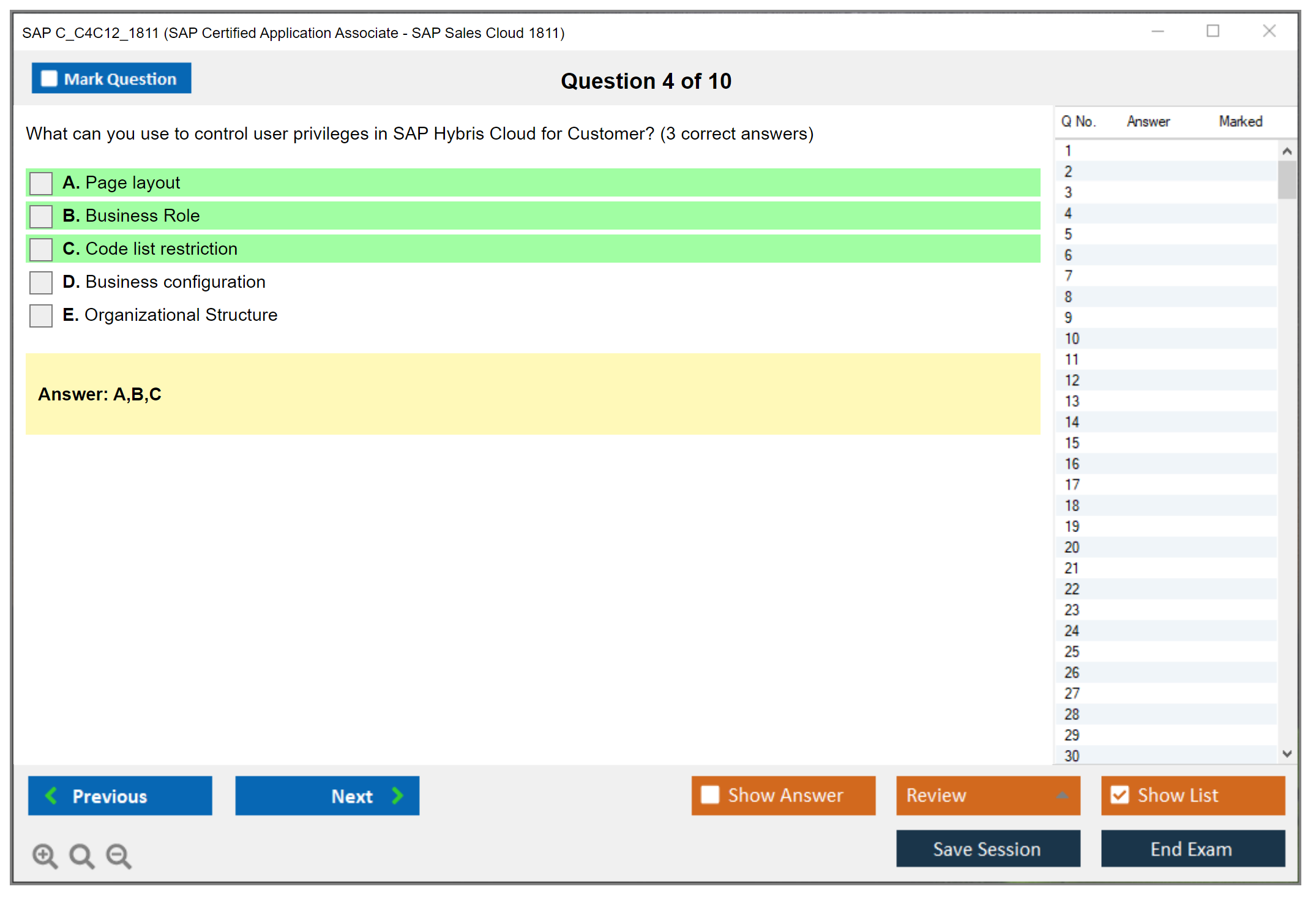
Task: Uncheck the Show List option
Action: coord(1120,795)
